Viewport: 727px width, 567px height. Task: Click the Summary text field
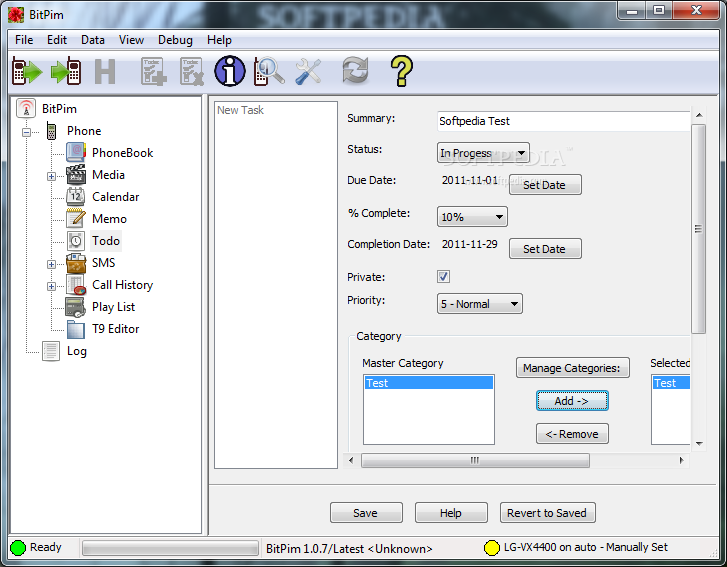564,121
